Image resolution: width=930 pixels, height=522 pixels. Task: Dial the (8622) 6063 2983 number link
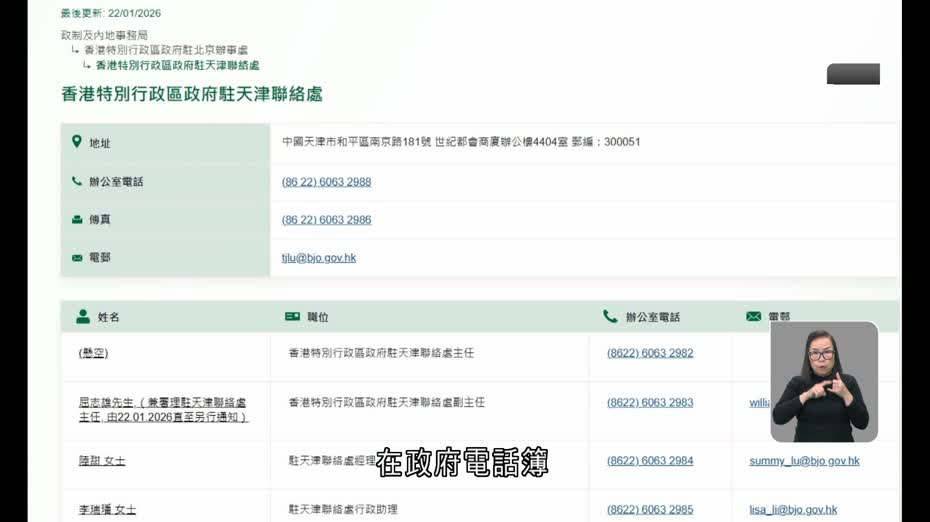coord(649,403)
